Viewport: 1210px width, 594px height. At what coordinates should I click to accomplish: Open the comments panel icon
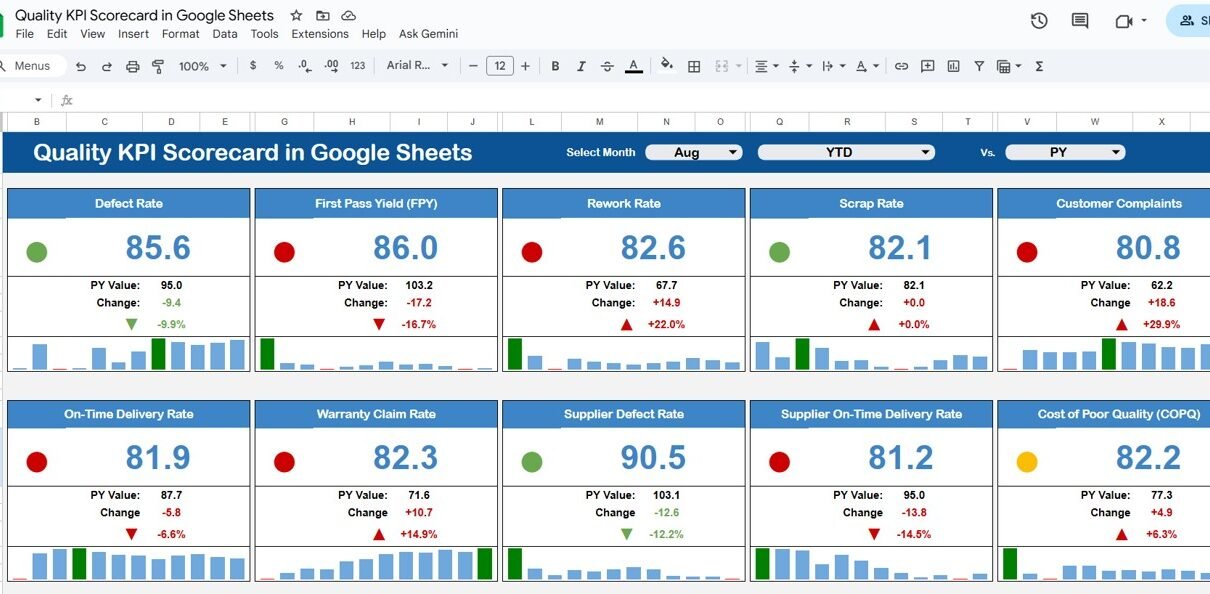[1080, 20]
